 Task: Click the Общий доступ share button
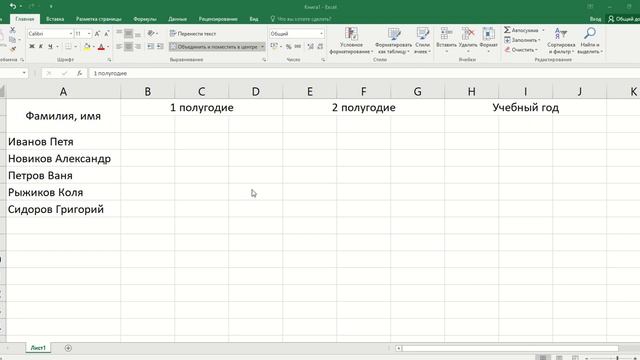[623, 19]
